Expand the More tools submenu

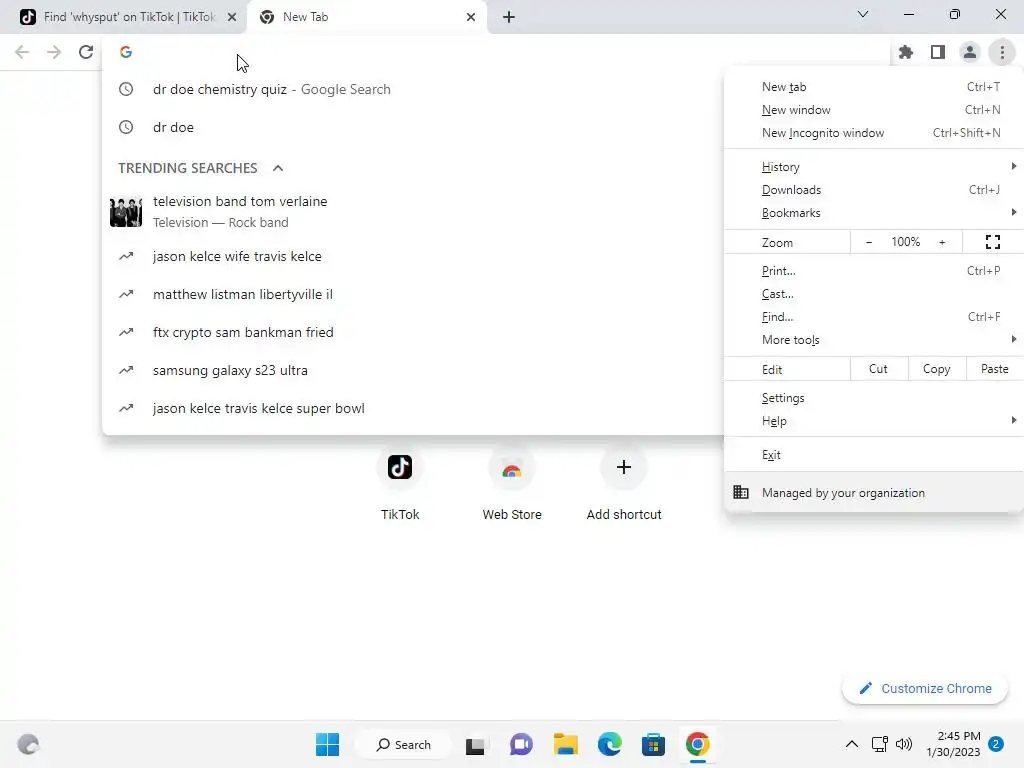pyautogui.click(x=874, y=340)
